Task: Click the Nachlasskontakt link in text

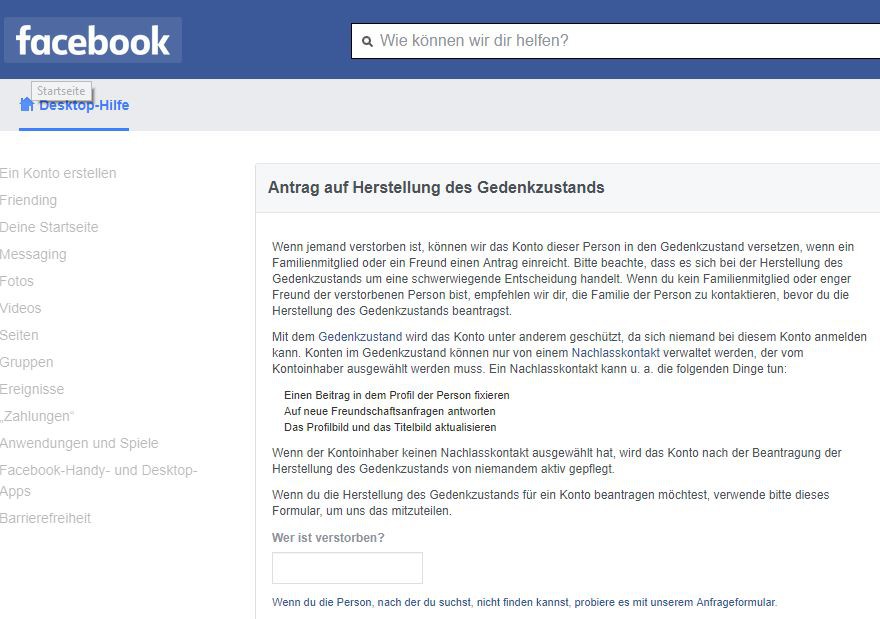Action: pyautogui.click(x=616, y=353)
